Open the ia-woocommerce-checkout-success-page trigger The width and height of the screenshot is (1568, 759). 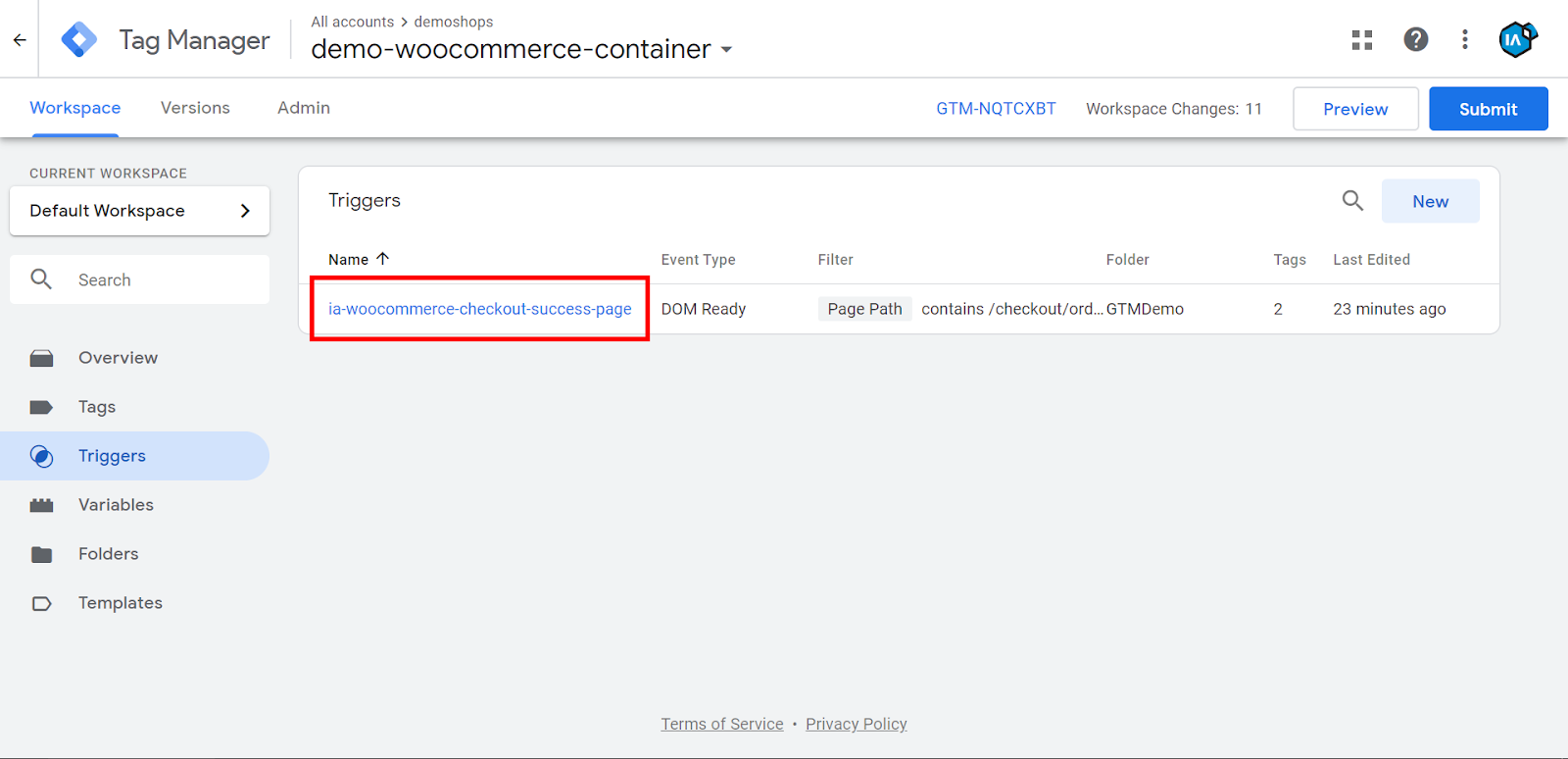click(x=479, y=309)
